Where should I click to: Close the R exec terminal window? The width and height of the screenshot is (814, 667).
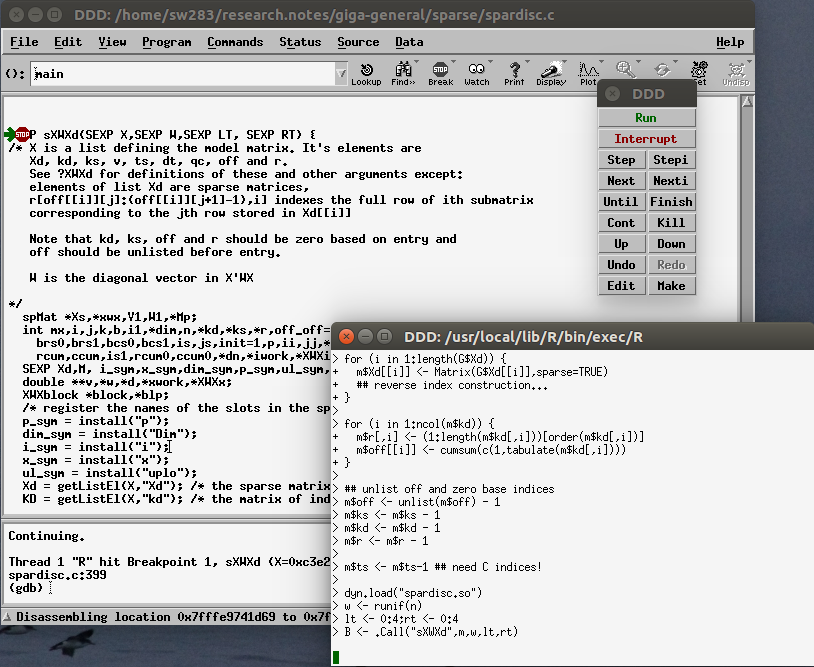pyautogui.click(x=346, y=337)
